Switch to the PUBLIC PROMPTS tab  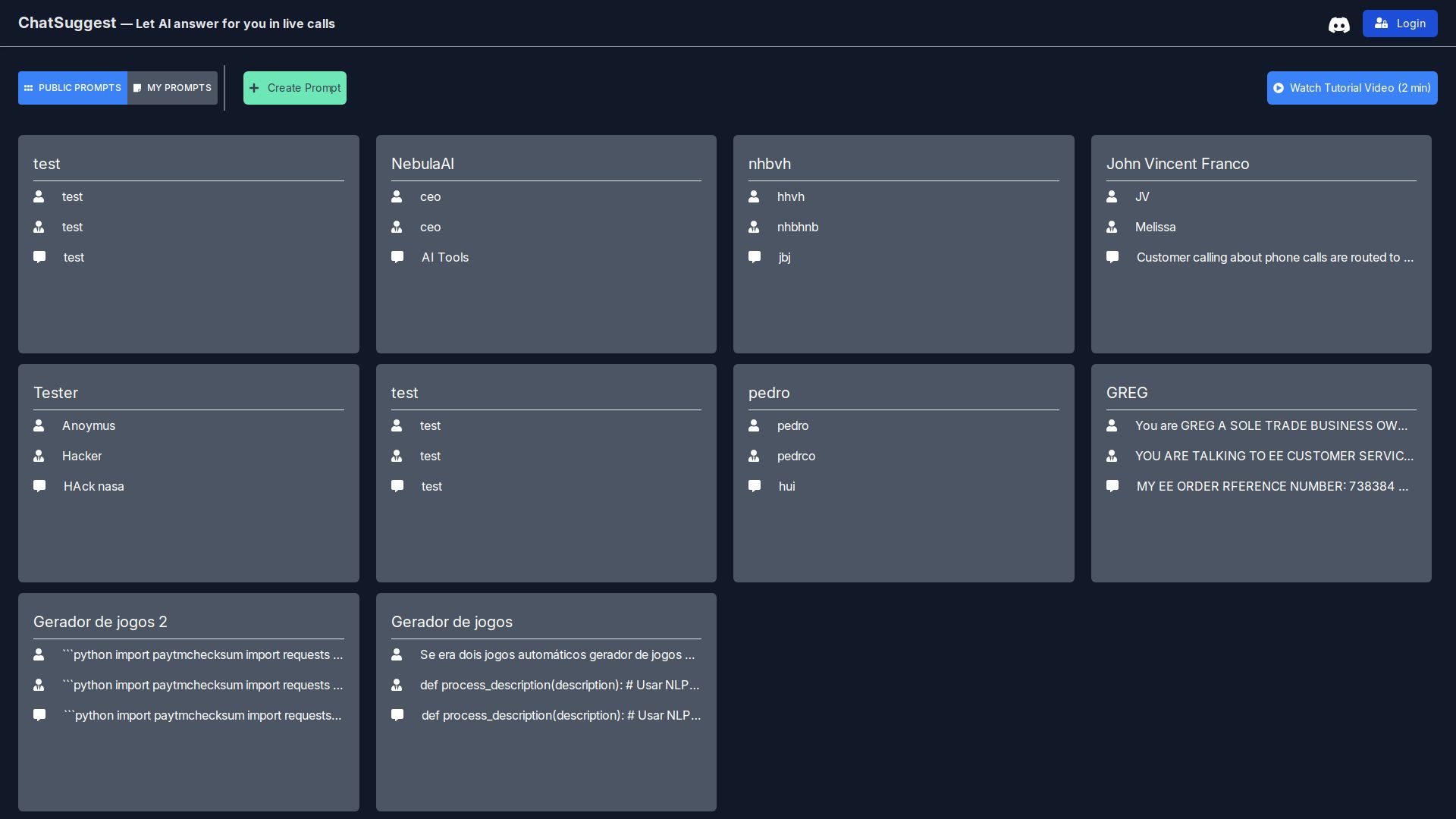(x=73, y=88)
